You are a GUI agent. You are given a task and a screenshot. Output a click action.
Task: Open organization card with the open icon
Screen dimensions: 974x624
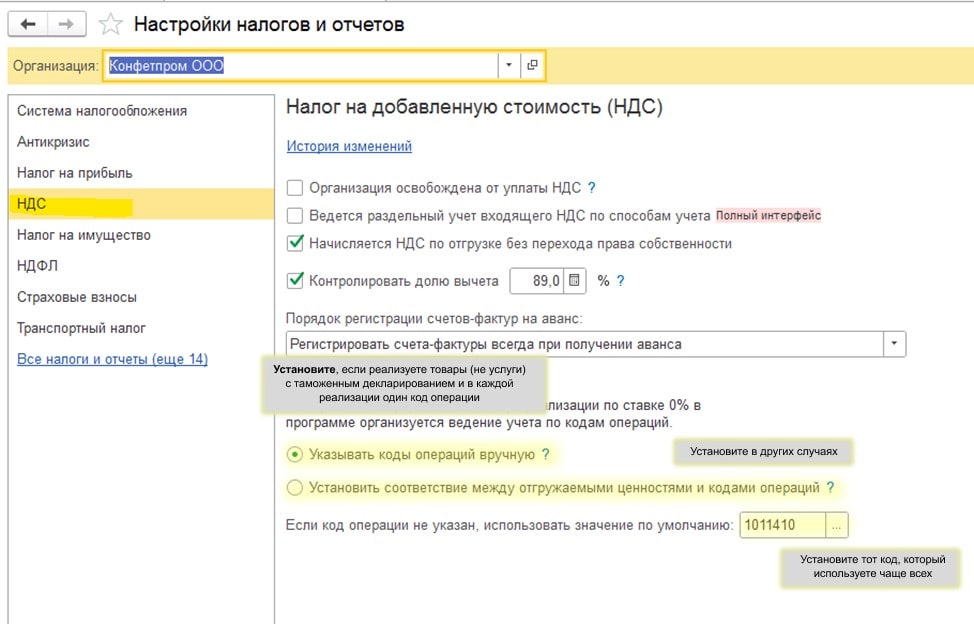(x=532, y=66)
